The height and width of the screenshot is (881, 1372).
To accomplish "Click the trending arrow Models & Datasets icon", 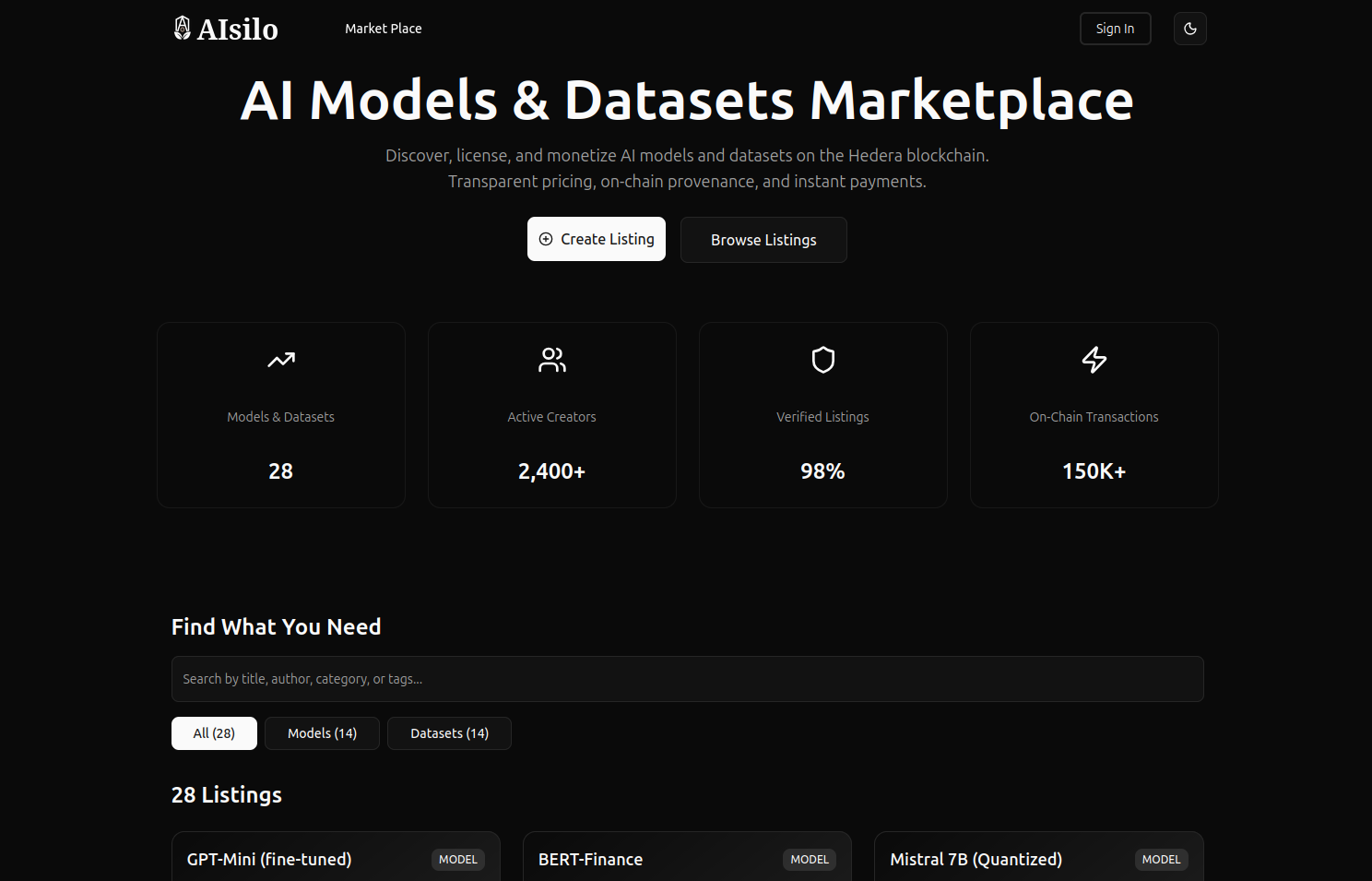I will [x=281, y=360].
